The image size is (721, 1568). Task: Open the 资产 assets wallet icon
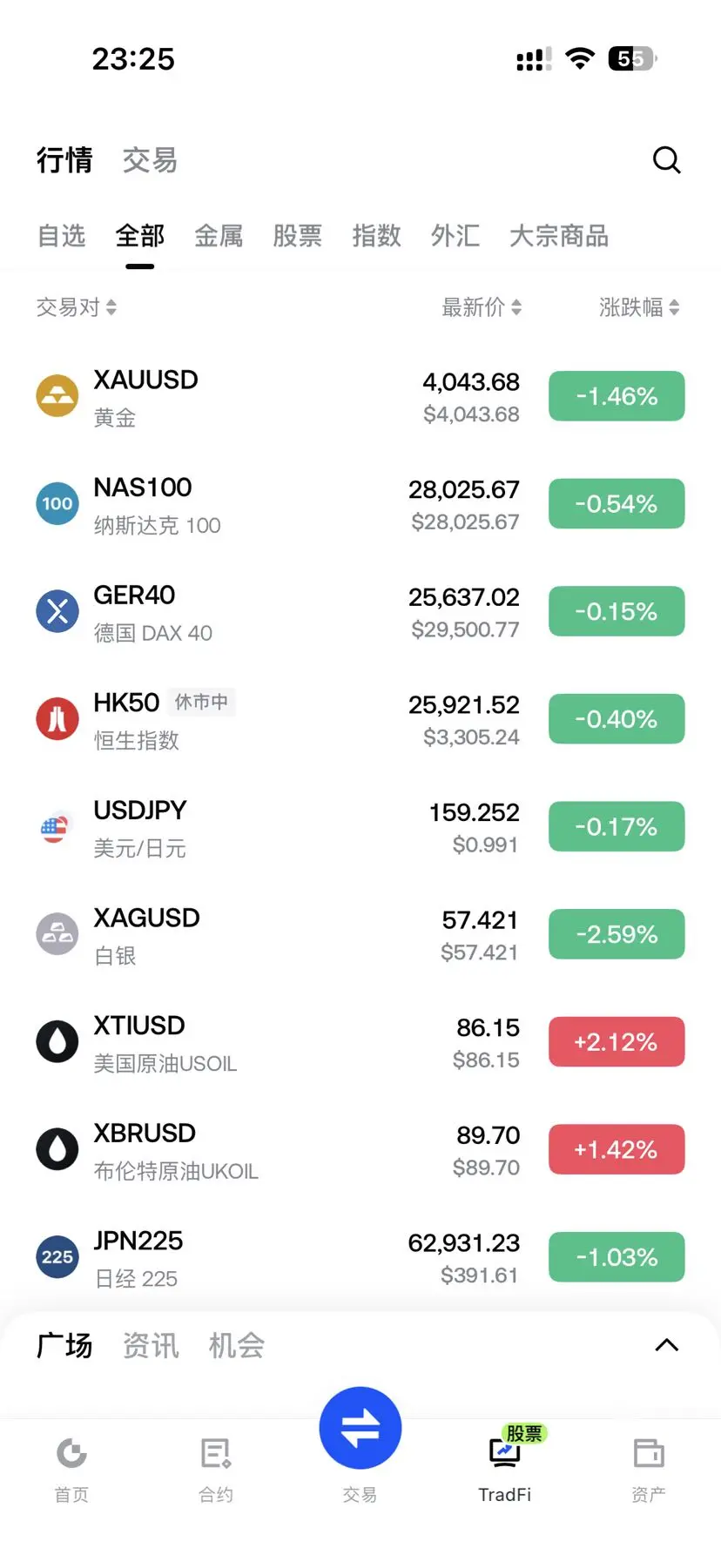649,1453
